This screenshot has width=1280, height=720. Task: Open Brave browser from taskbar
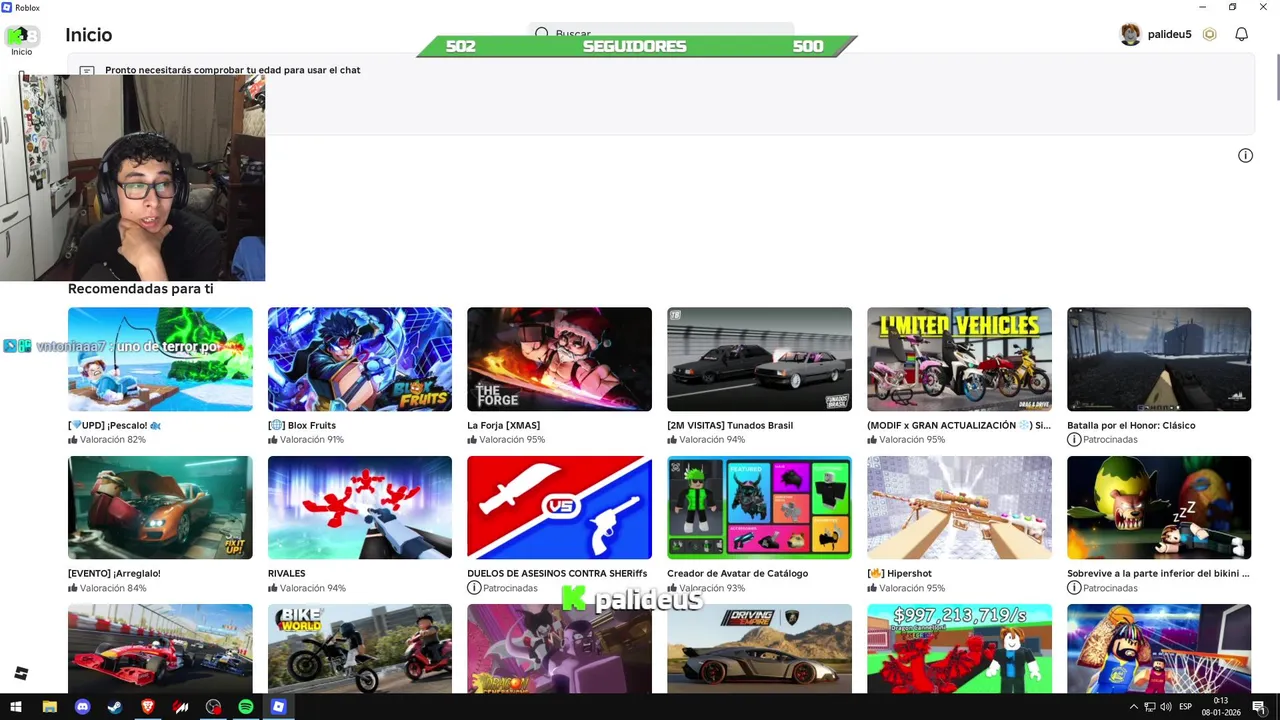pos(148,707)
